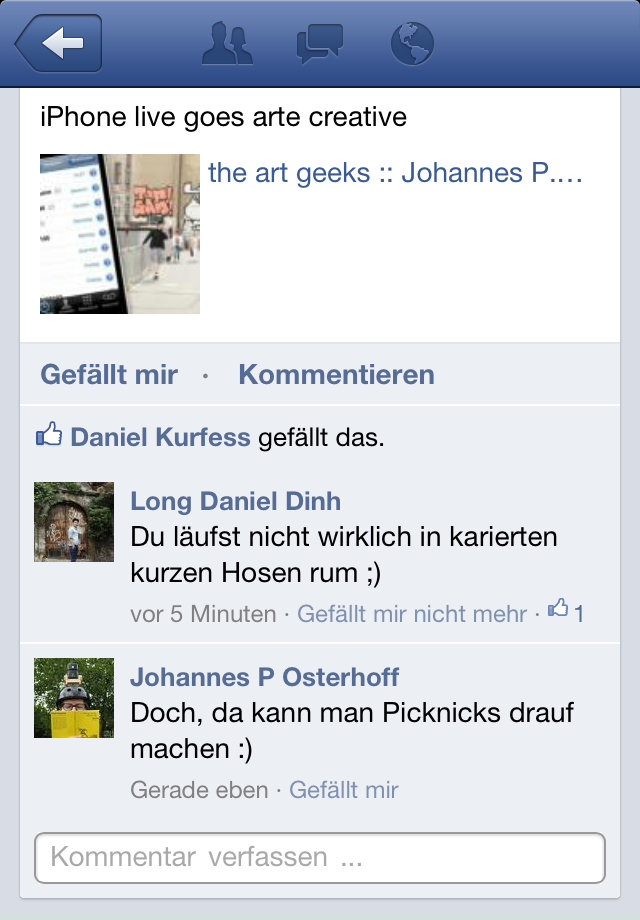This screenshot has height=920, width=640.
Task: Open Long Daniel Dinh's profile picture
Action: pos(74,522)
